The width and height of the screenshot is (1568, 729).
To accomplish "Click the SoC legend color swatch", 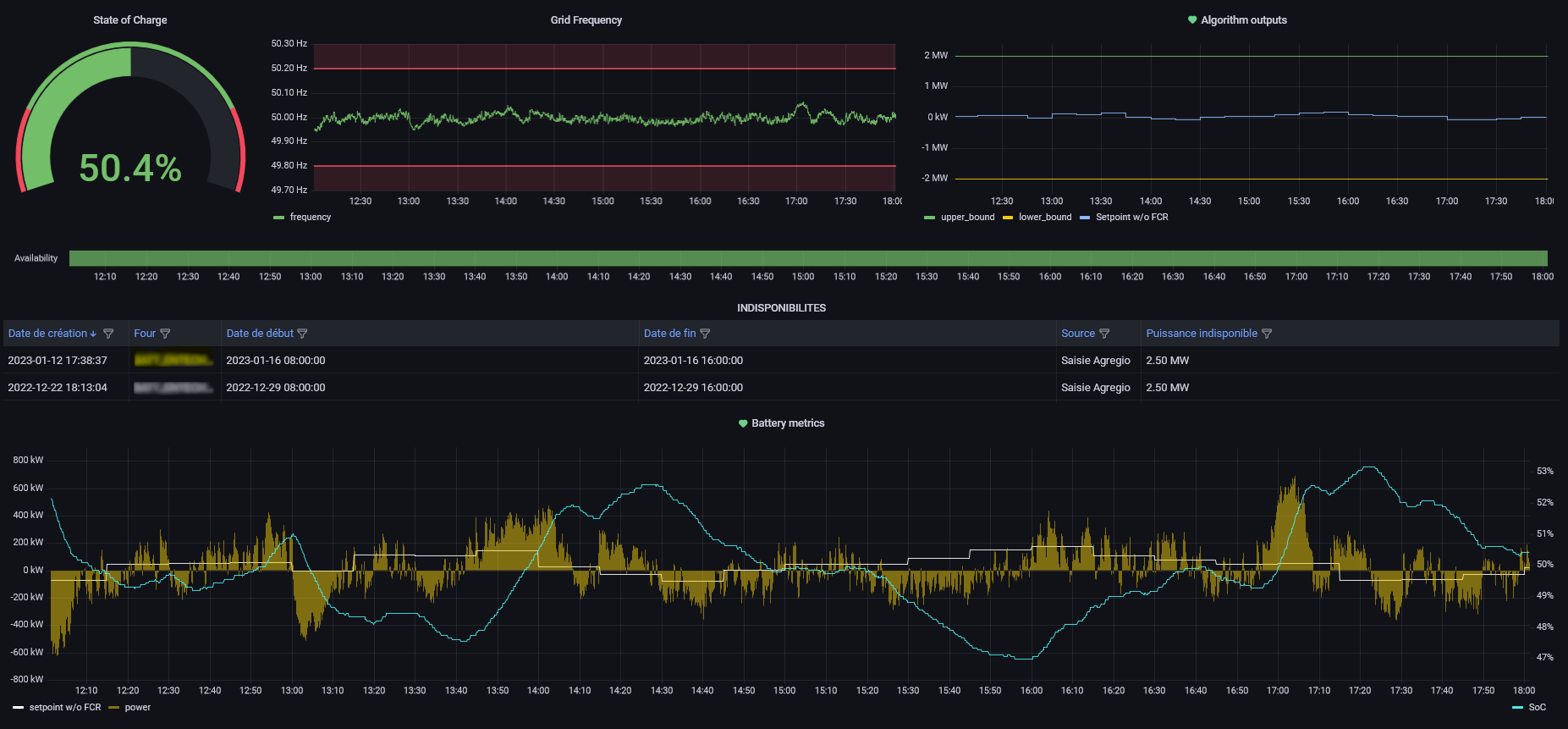I will 1517,708.
